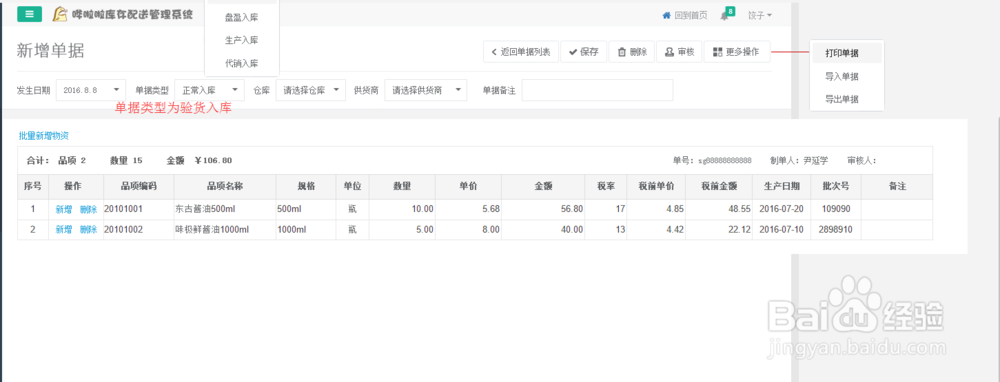Image resolution: width=1000 pixels, height=382 pixels.
Task: Choose 生产入库 in type dropdown list
Action: (242, 40)
